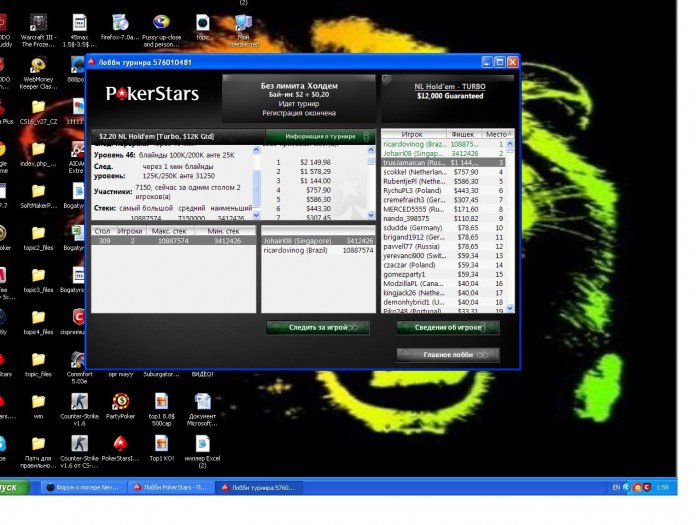Click prize list scrollbar down arrow
The image size is (700, 525).
click(371, 215)
